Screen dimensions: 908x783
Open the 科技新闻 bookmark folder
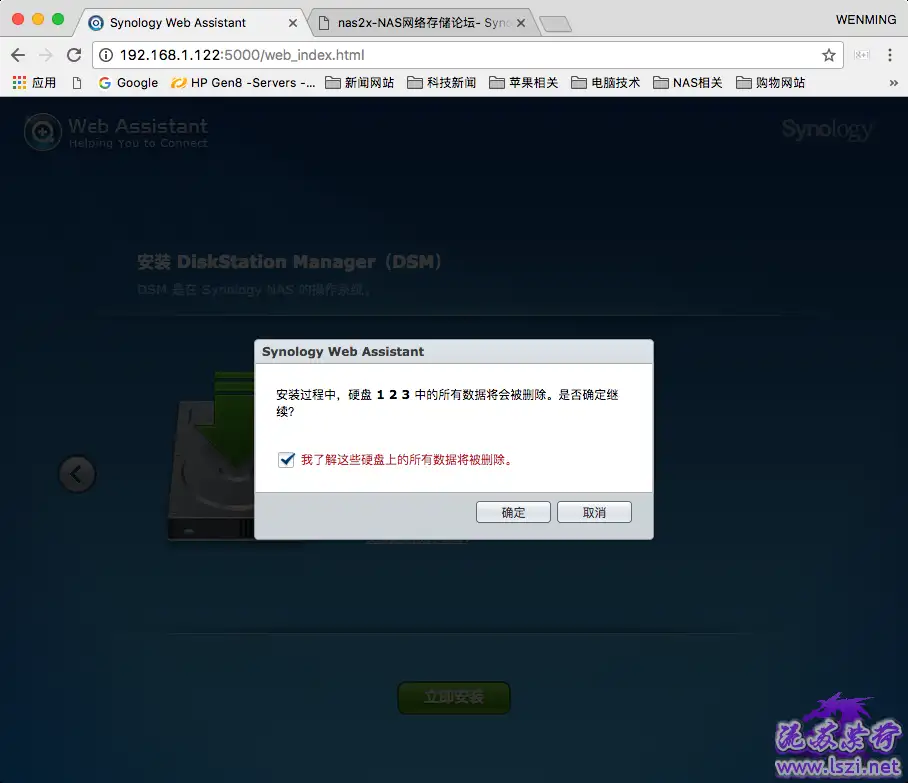point(442,83)
